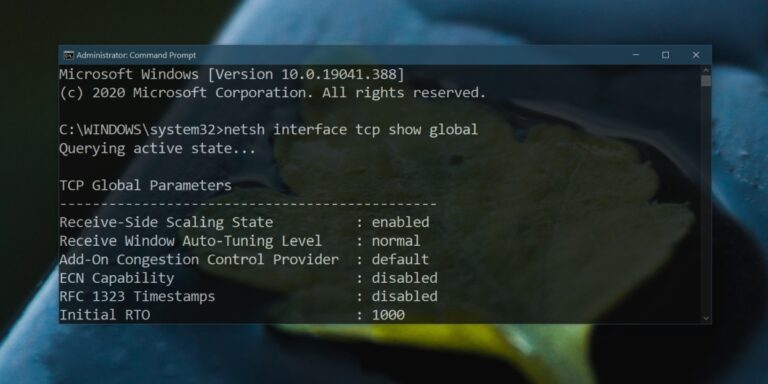Viewport: 768px width, 384px height.
Task: Click the Receive-Side Scaling State 'enabled' value
Action: click(x=401, y=222)
